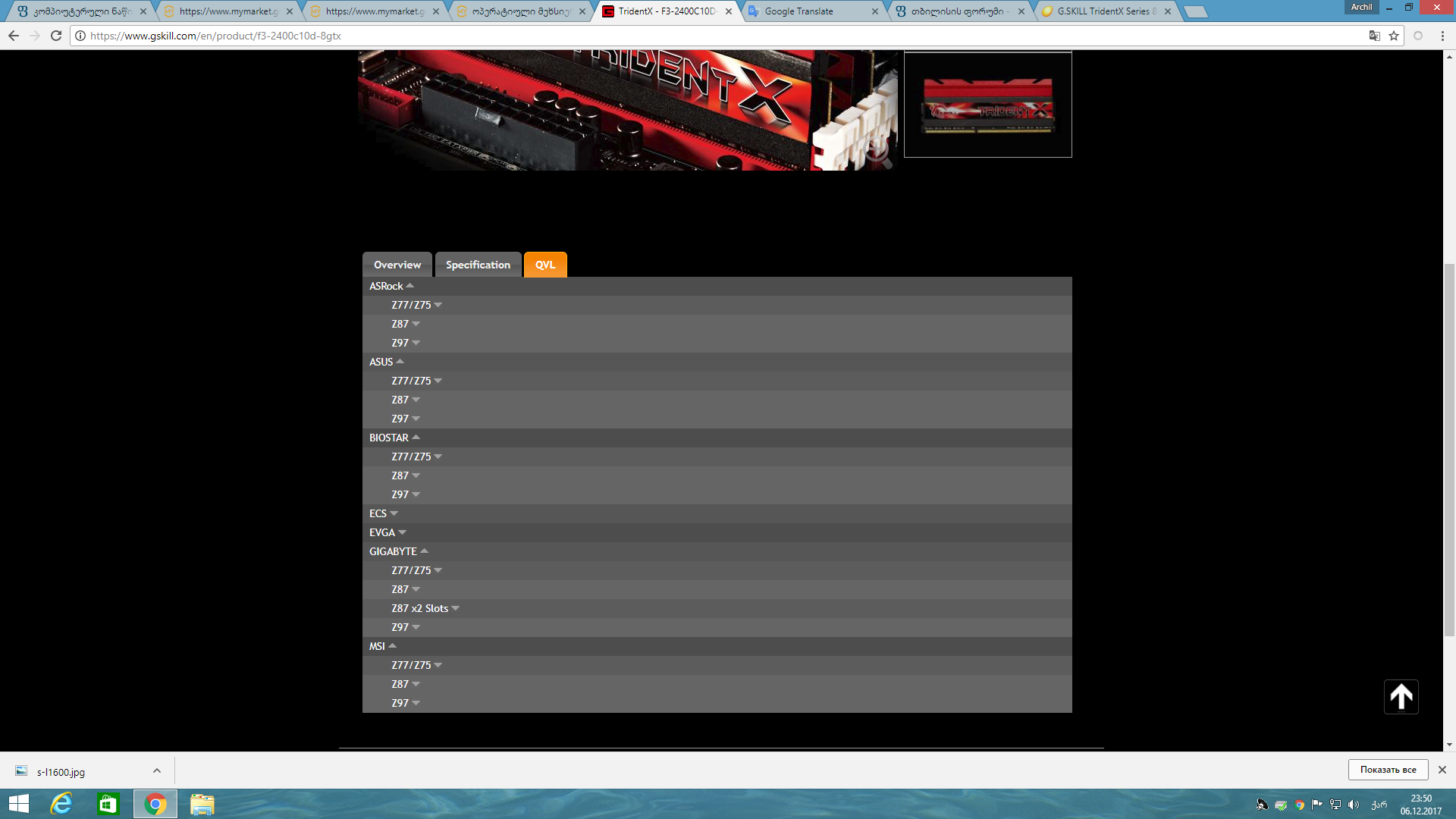Switch to the Overview tab
This screenshot has height=819, width=1456.
point(397,265)
